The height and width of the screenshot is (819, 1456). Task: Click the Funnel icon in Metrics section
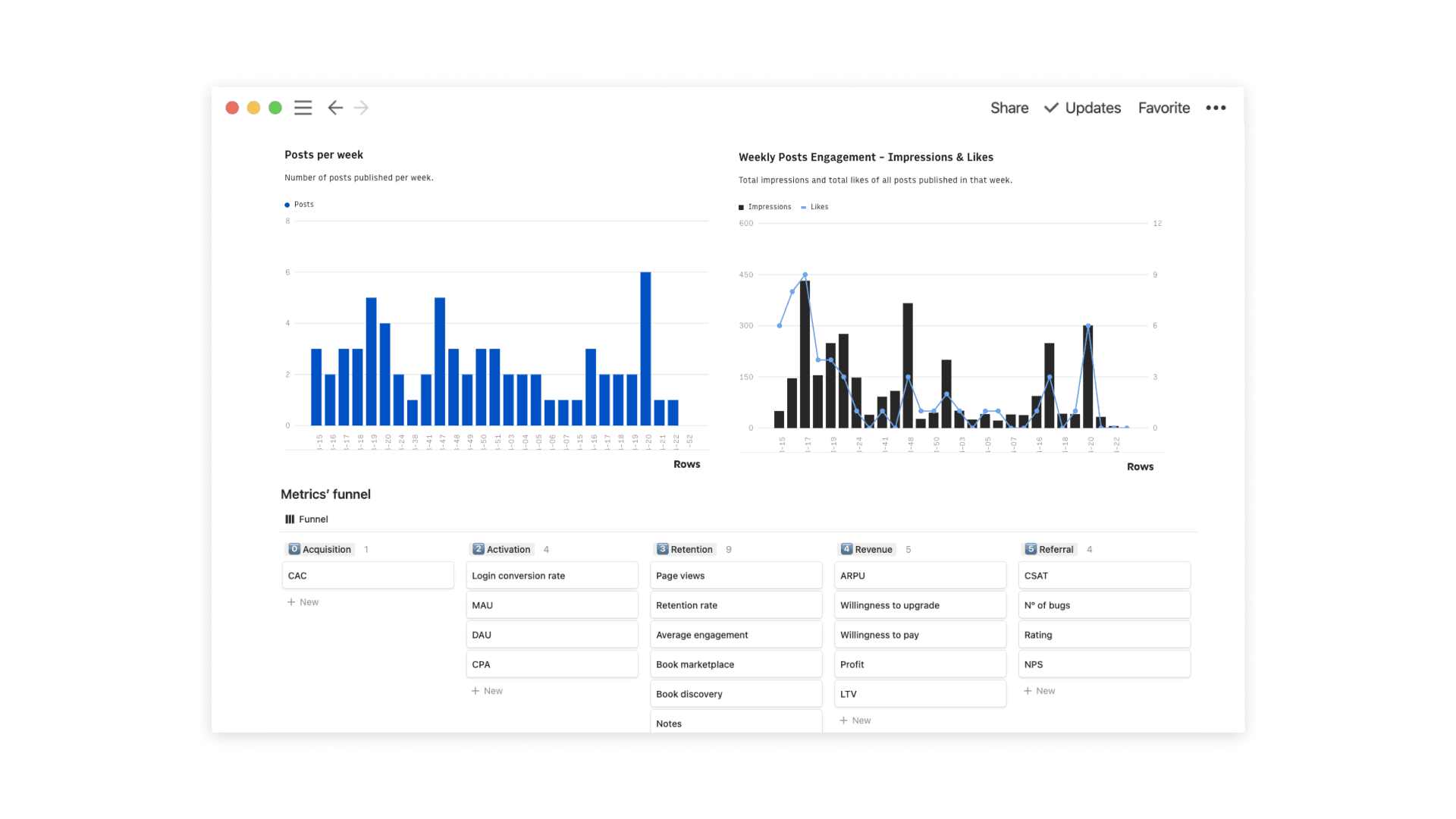pyautogui.click(x=290, y=519)
